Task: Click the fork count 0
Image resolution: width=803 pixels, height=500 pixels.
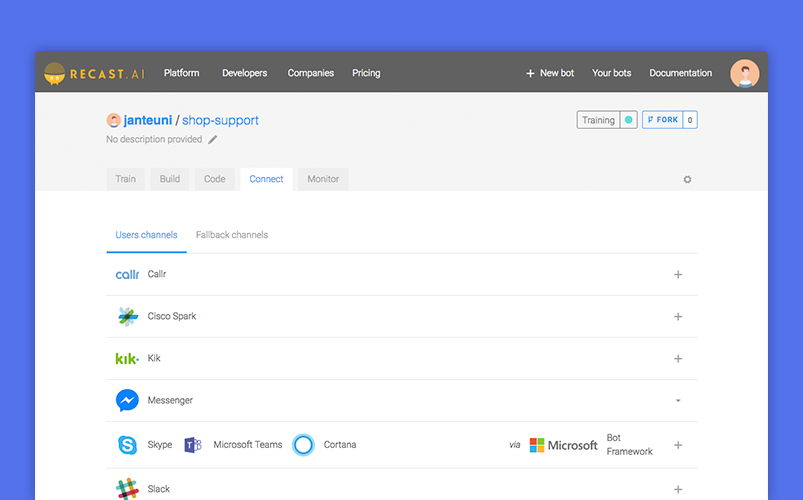Action: (690, 120)
